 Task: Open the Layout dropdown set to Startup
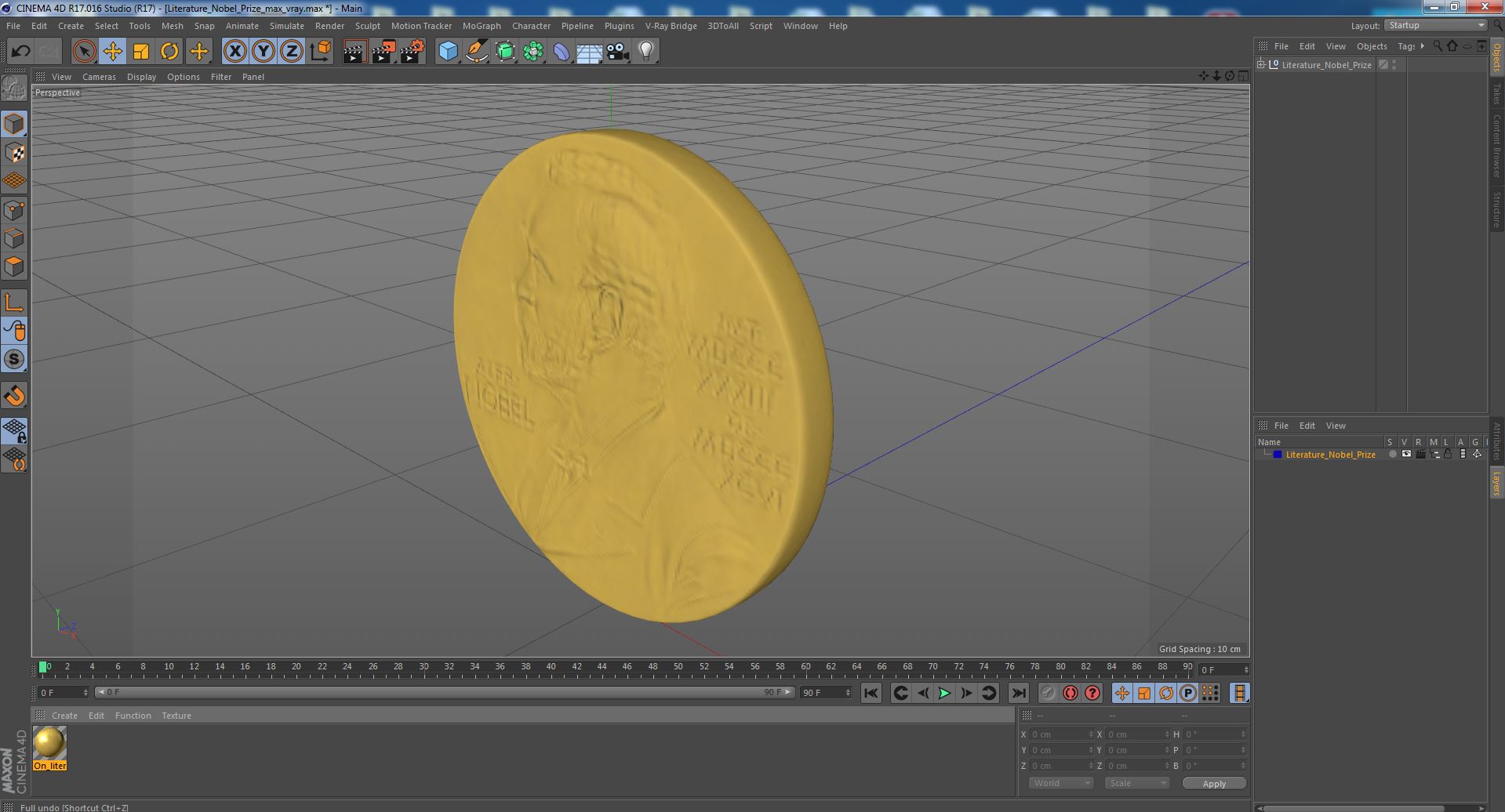coord(1435,25)
